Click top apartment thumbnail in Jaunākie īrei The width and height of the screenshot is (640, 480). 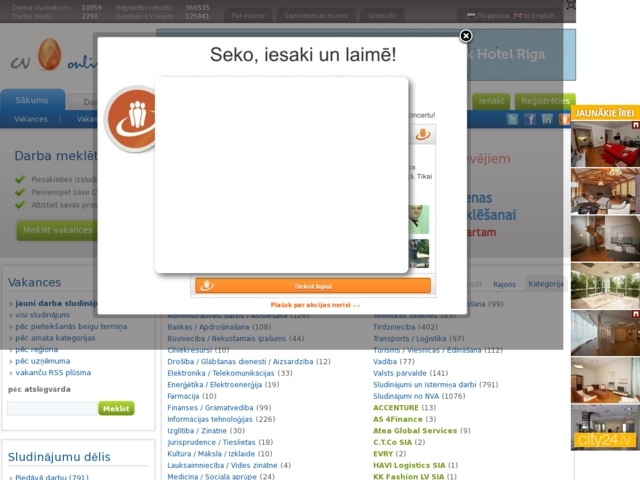click(604, 145)
